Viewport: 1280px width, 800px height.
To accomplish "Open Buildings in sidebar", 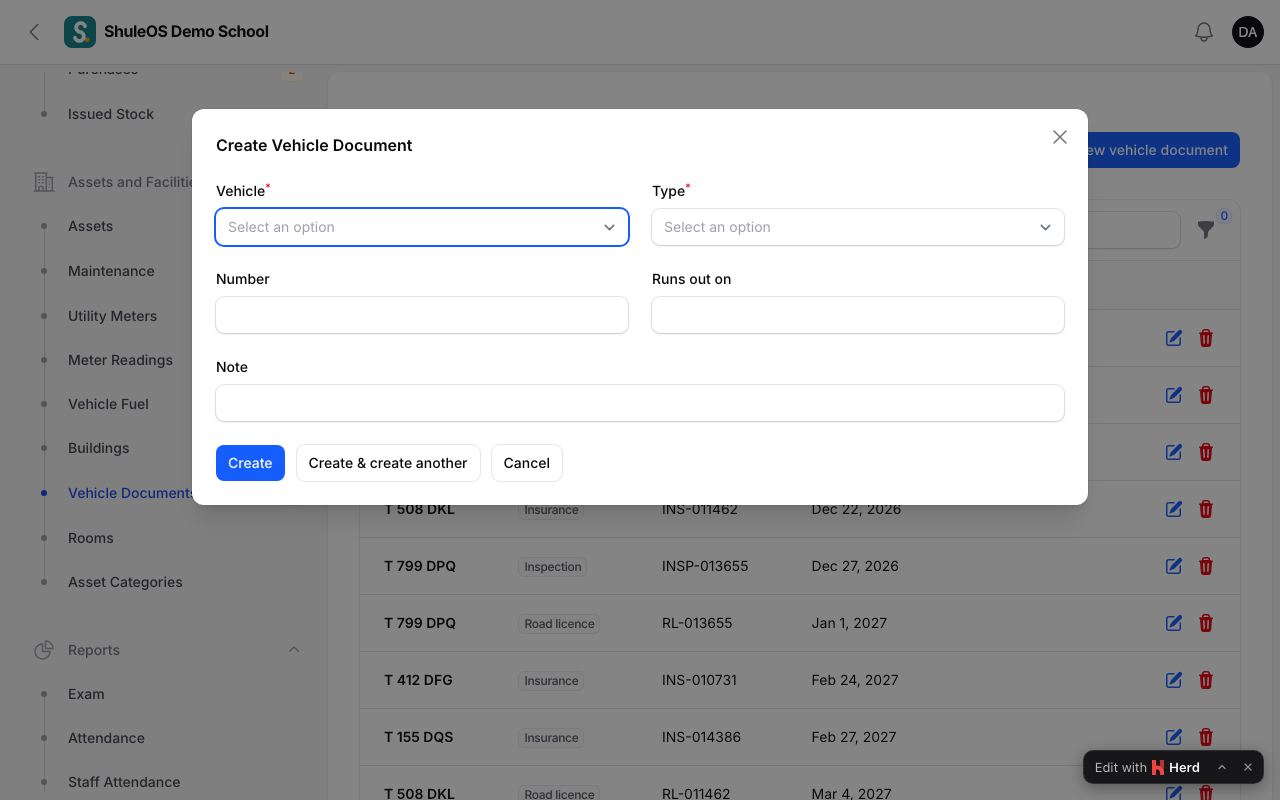I will (x=98, y=448).
